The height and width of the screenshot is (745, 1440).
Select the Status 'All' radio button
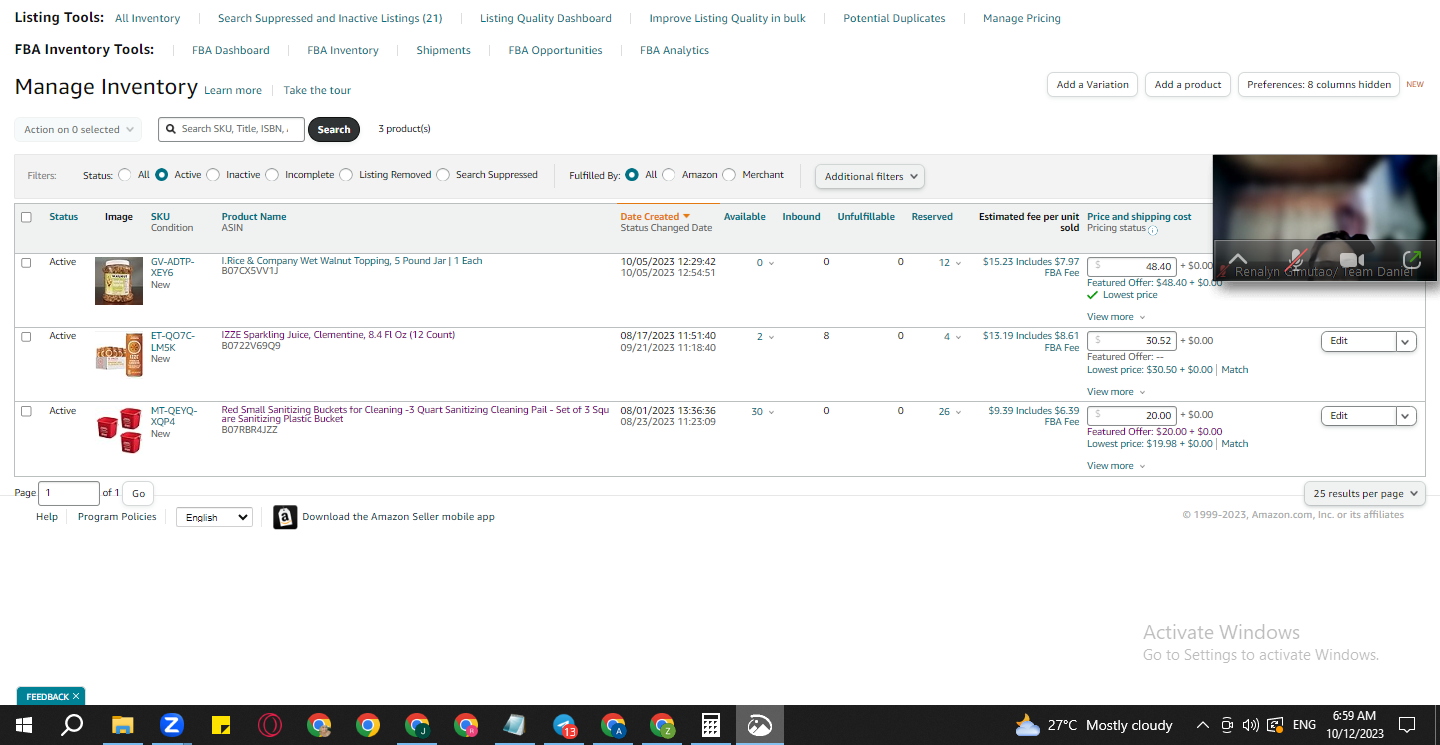pos(125,175)
